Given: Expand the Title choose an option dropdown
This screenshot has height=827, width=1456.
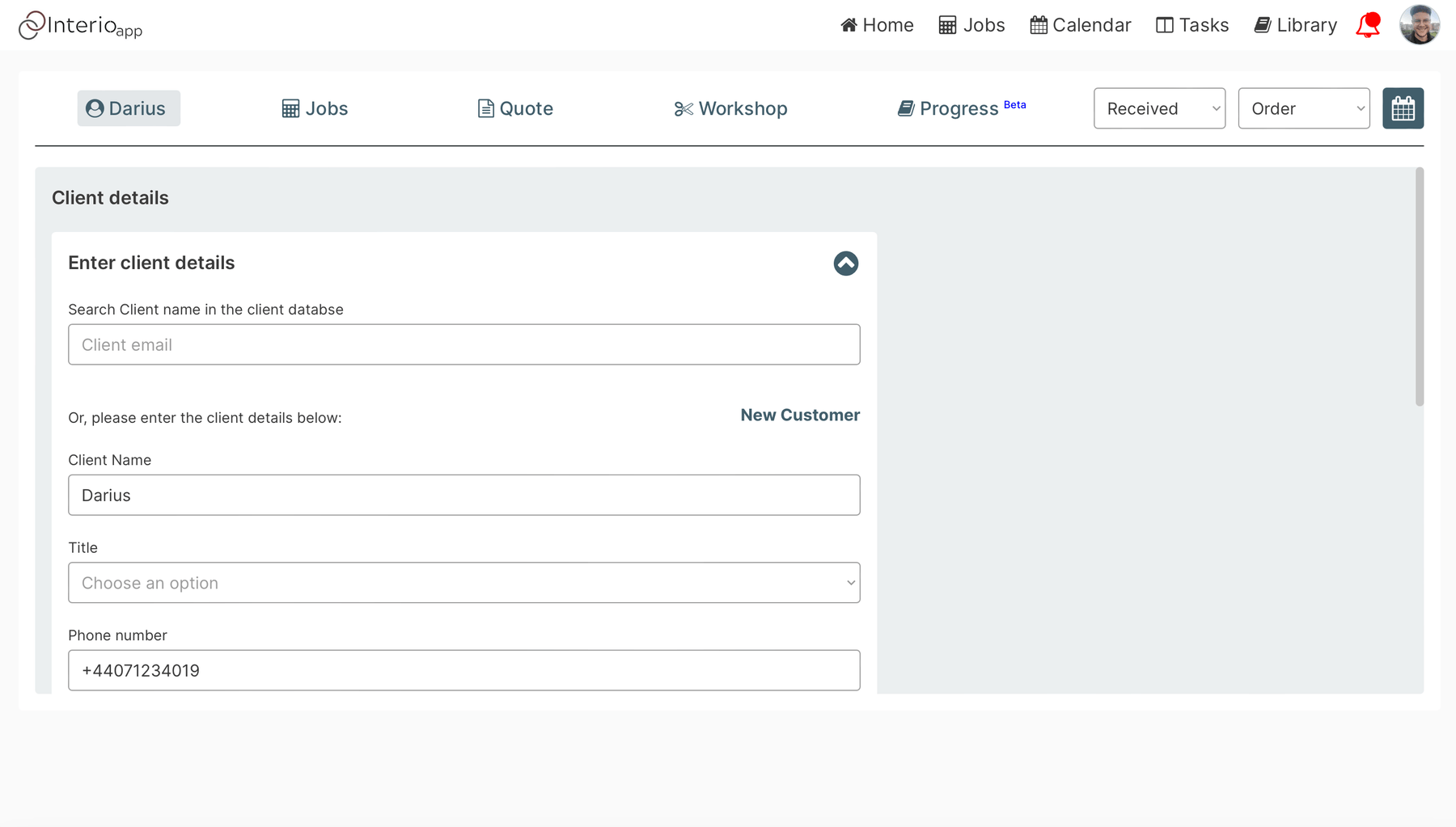Looking at the screenshot, I should tap(464, 583).
